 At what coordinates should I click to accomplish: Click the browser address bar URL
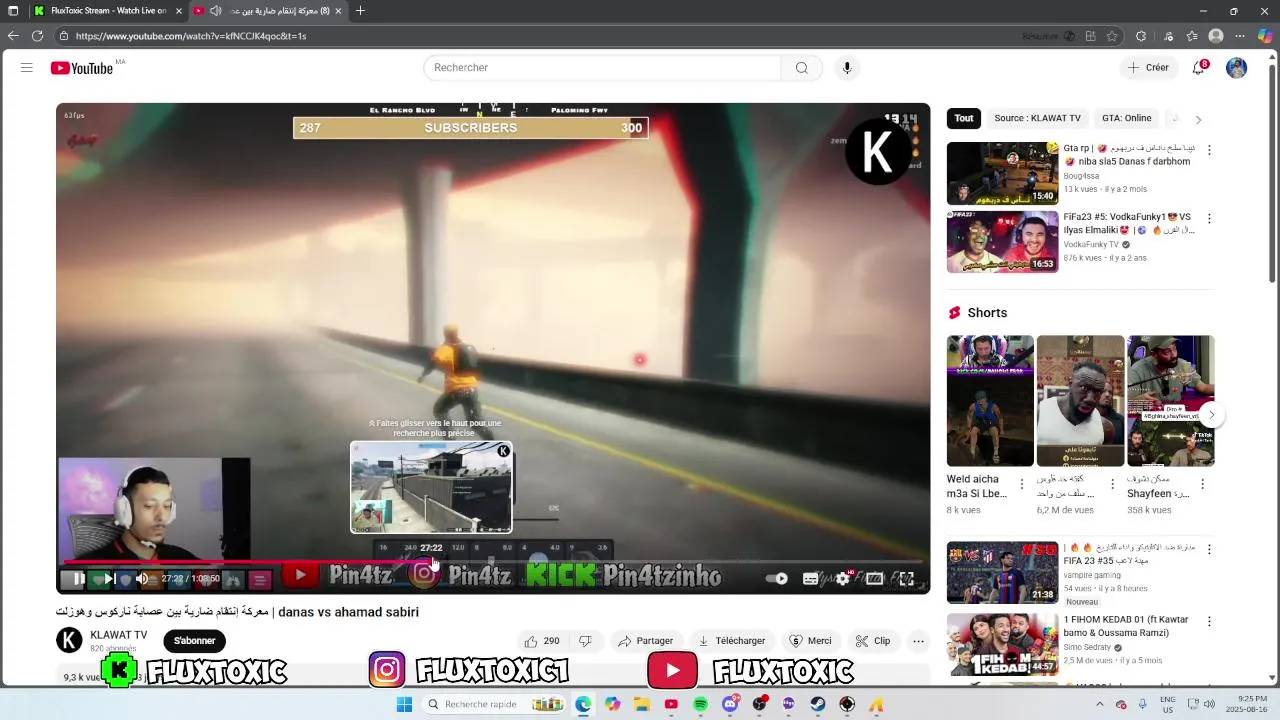pos(191,36)
